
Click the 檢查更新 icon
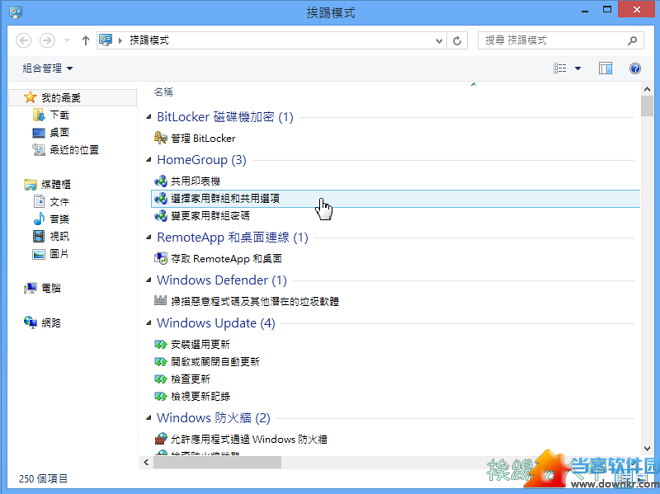pyautogui.click(x=160, y=379)
